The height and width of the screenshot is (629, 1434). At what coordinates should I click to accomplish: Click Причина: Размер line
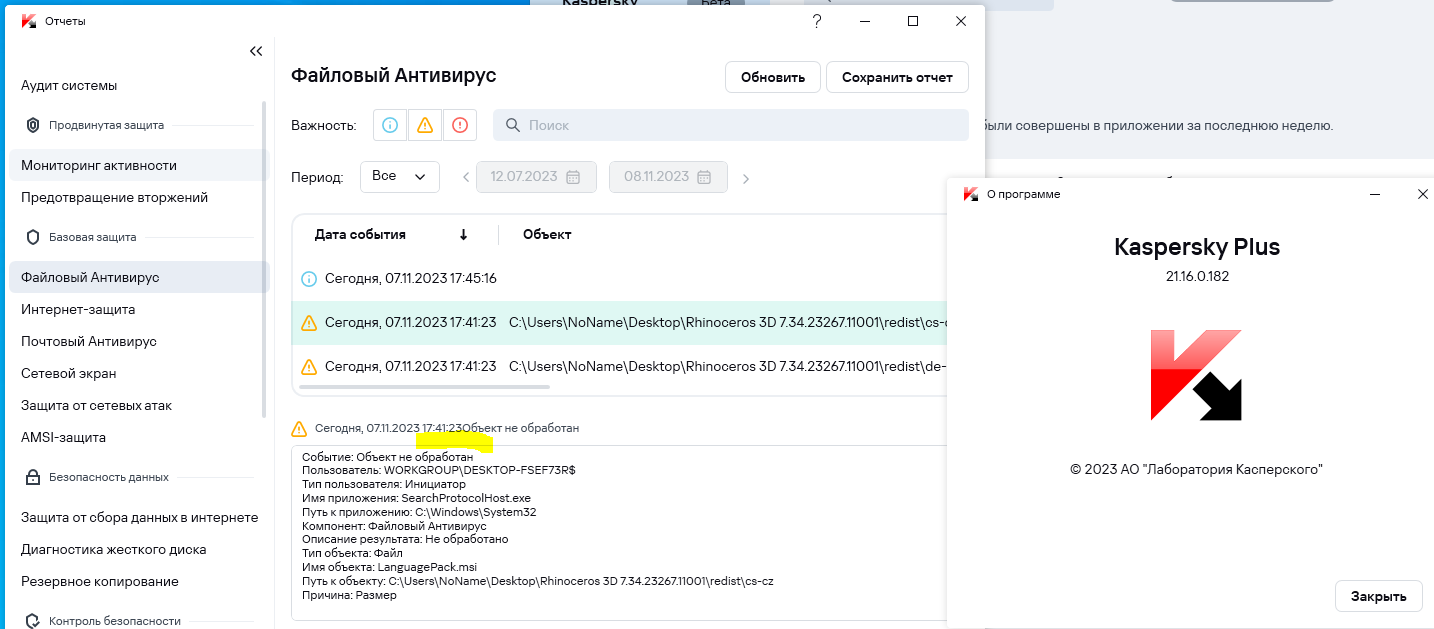pyautogui.click(x=349, y=595)
